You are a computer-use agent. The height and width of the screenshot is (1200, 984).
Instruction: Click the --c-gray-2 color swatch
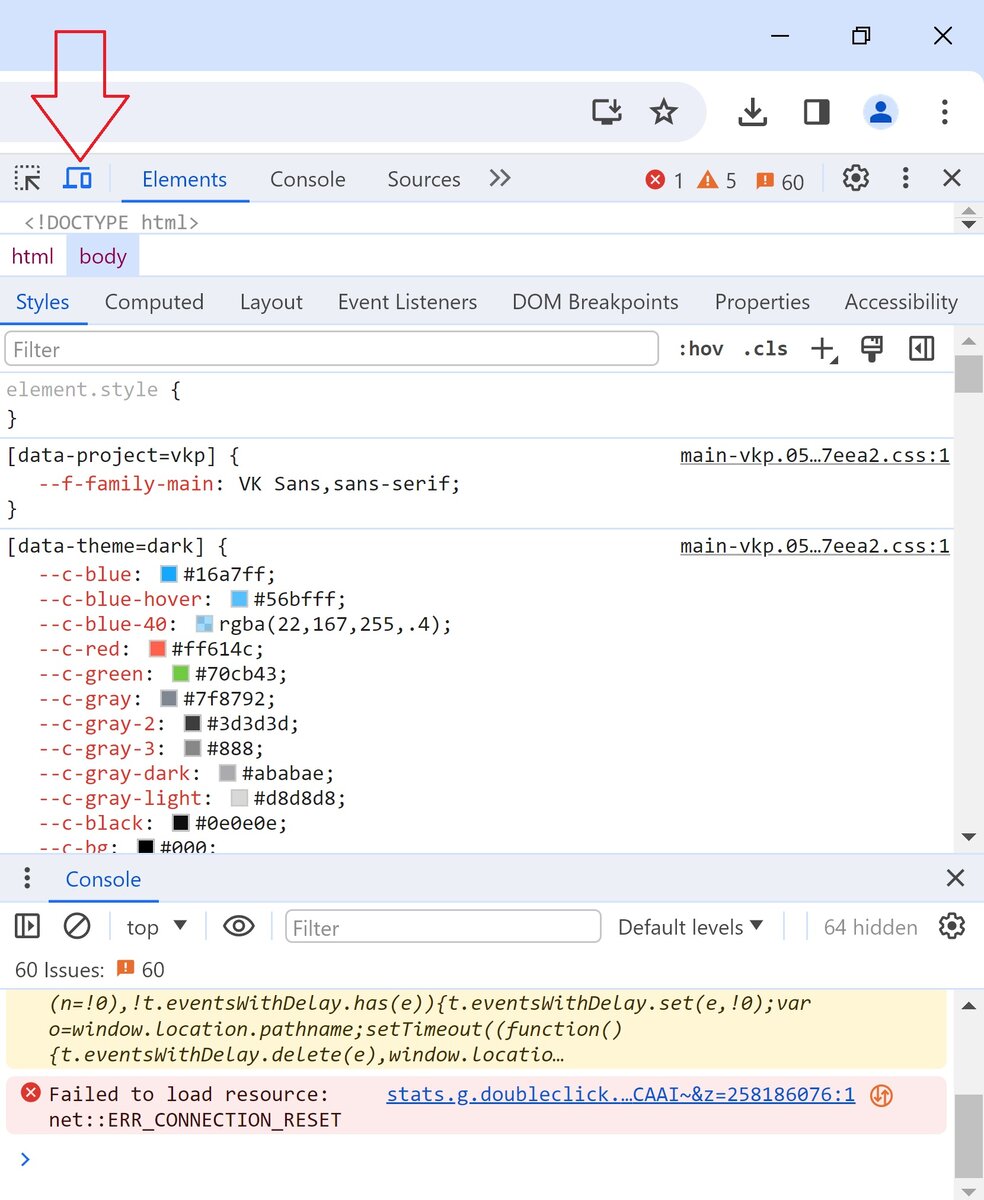point(192,724)
